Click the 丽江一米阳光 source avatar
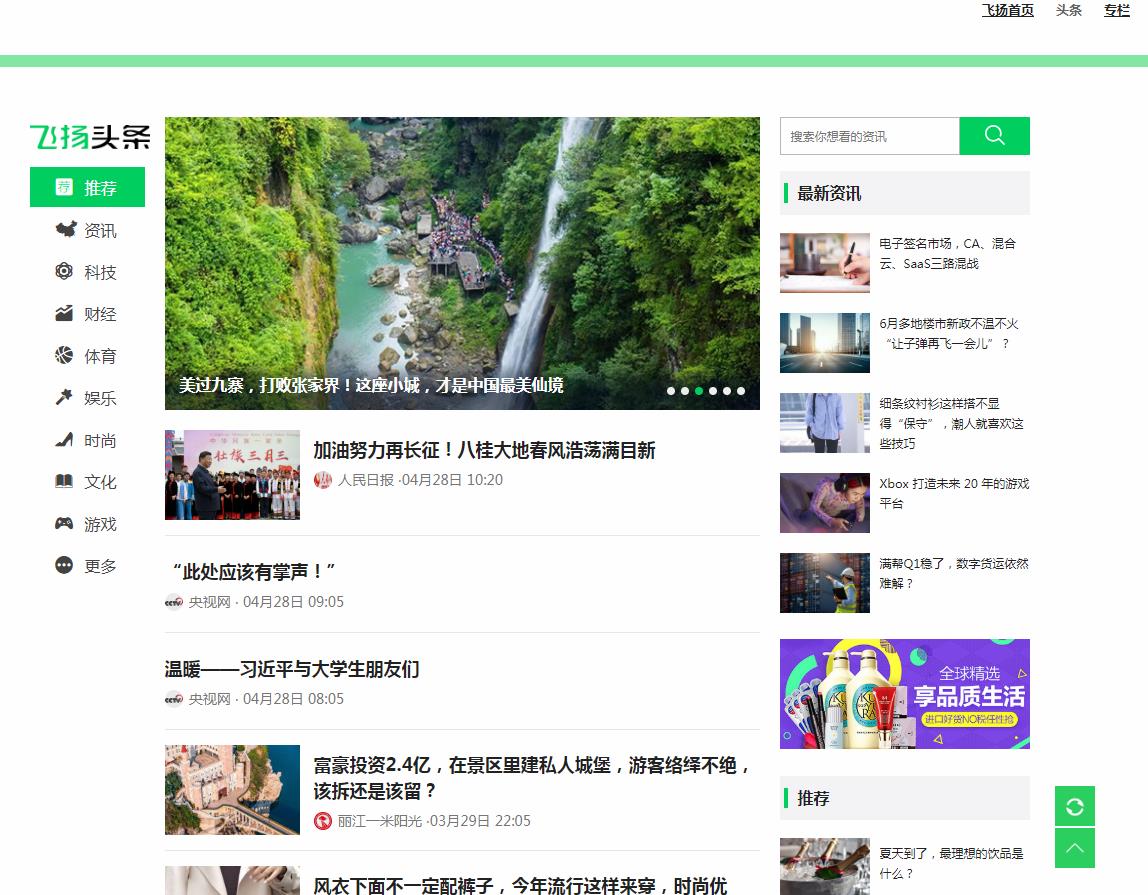This screenshot has height=895, width=1148. click(323, 821)
